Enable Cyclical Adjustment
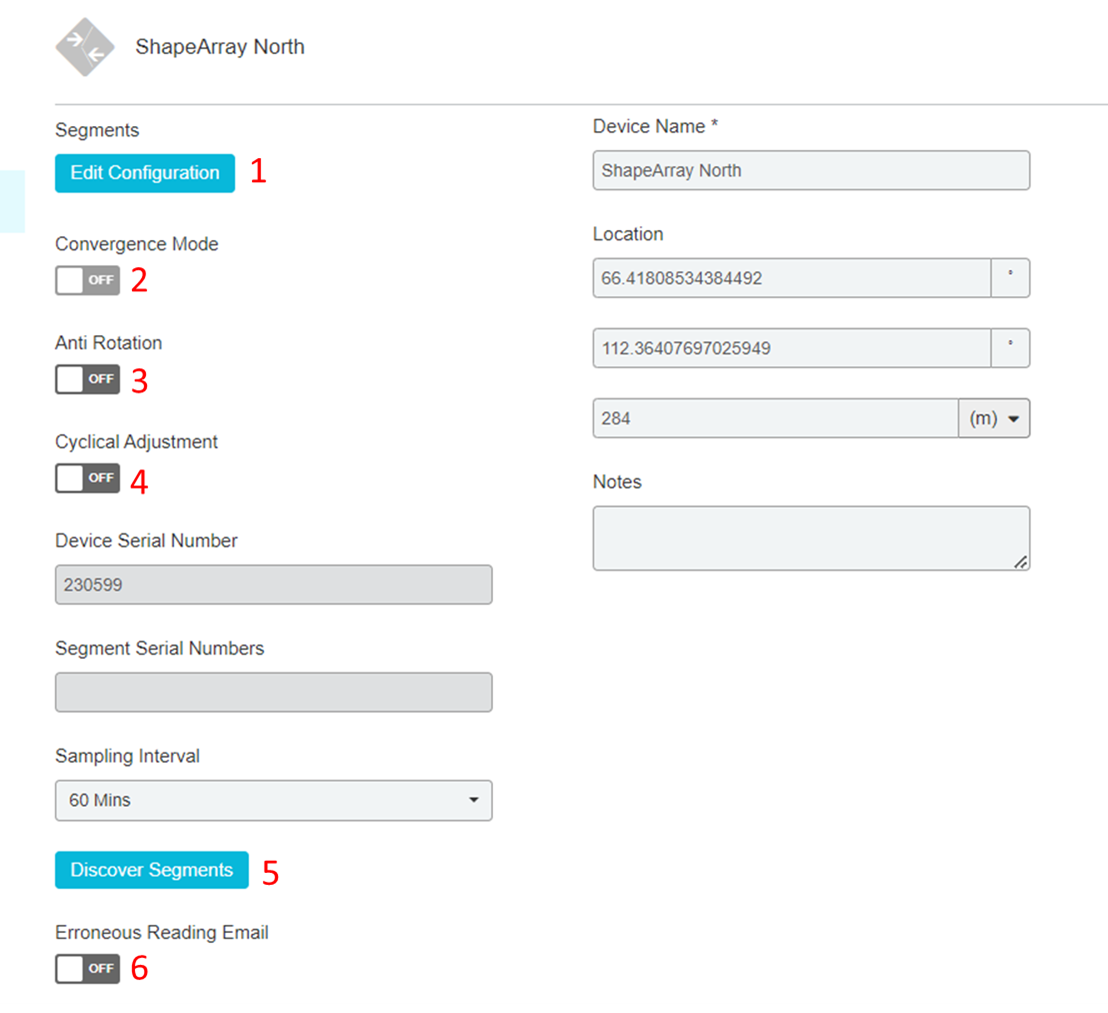This screenshot has height=1013, width=1108. 87,478
